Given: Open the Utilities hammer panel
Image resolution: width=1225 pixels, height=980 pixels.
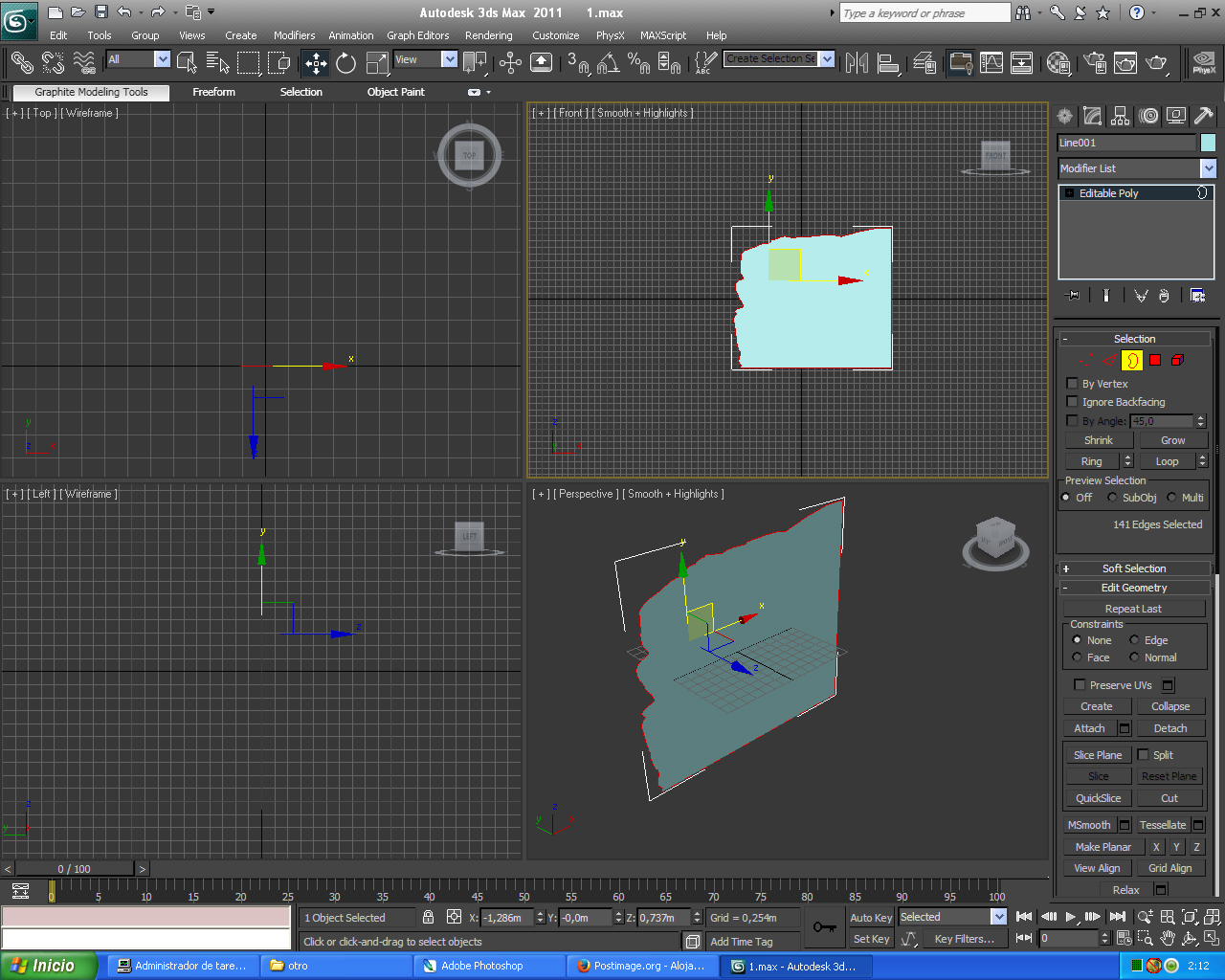Looking at the screenshot, I should coord(1204,116).
